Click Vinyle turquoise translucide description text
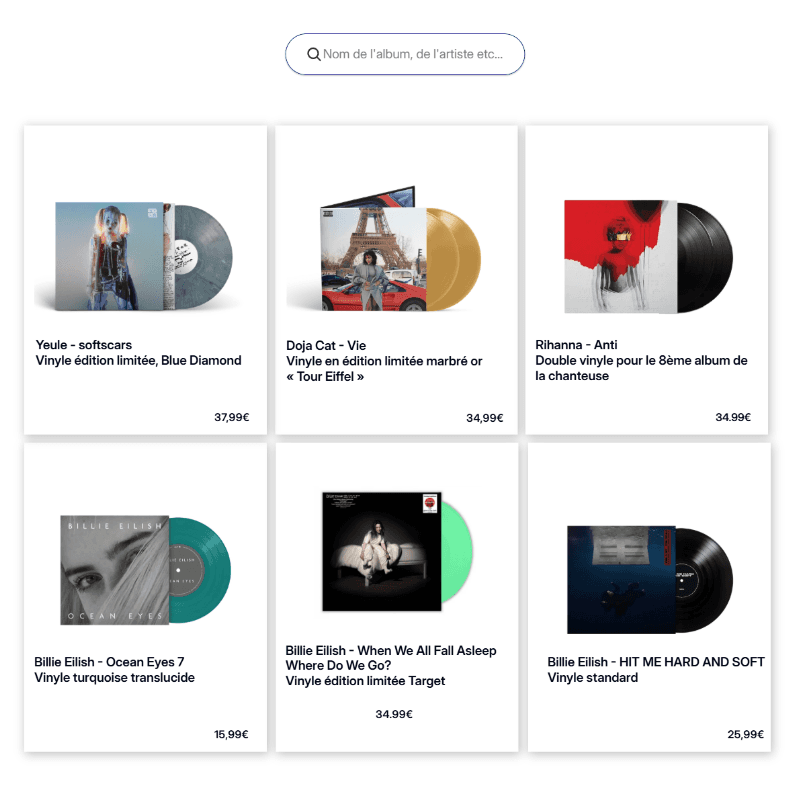Image resolution: width=795 pixels, height=789 pixels. pos(115,677)
